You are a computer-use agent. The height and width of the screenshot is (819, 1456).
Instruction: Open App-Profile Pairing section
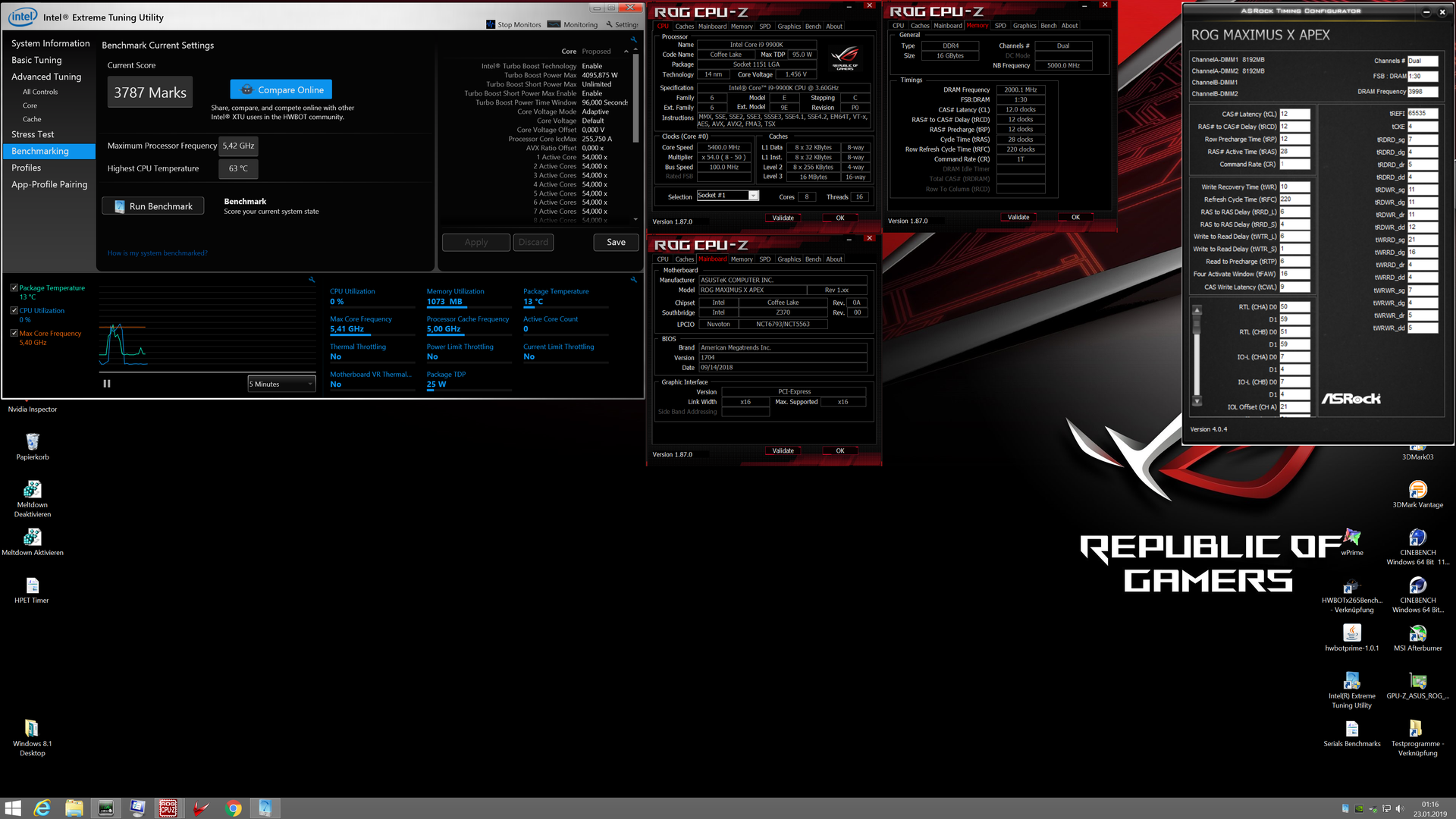coord(49,184)
